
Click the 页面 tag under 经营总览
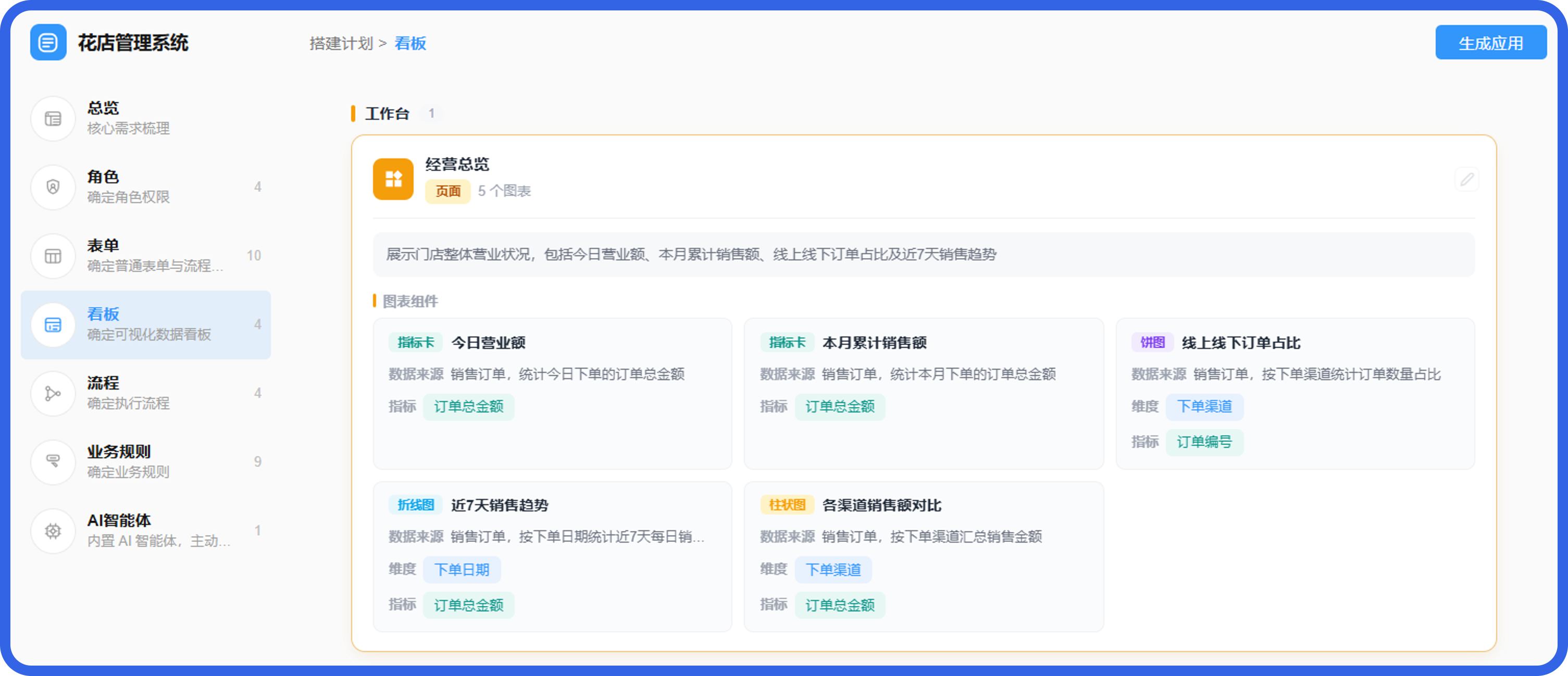pos(448,191)
